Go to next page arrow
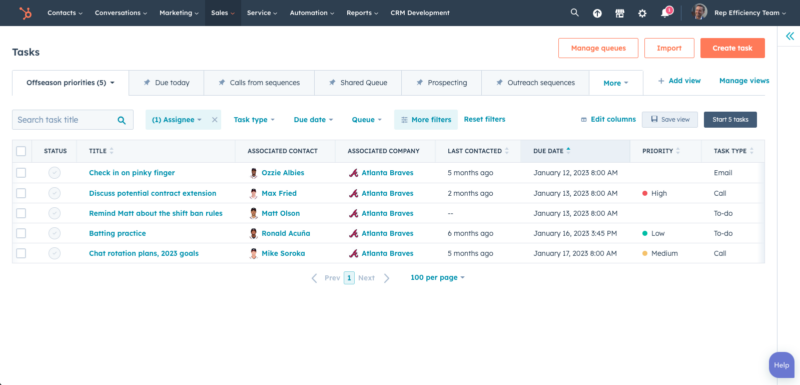This screenshot has height=385, width=800. [x=387, y=278]
